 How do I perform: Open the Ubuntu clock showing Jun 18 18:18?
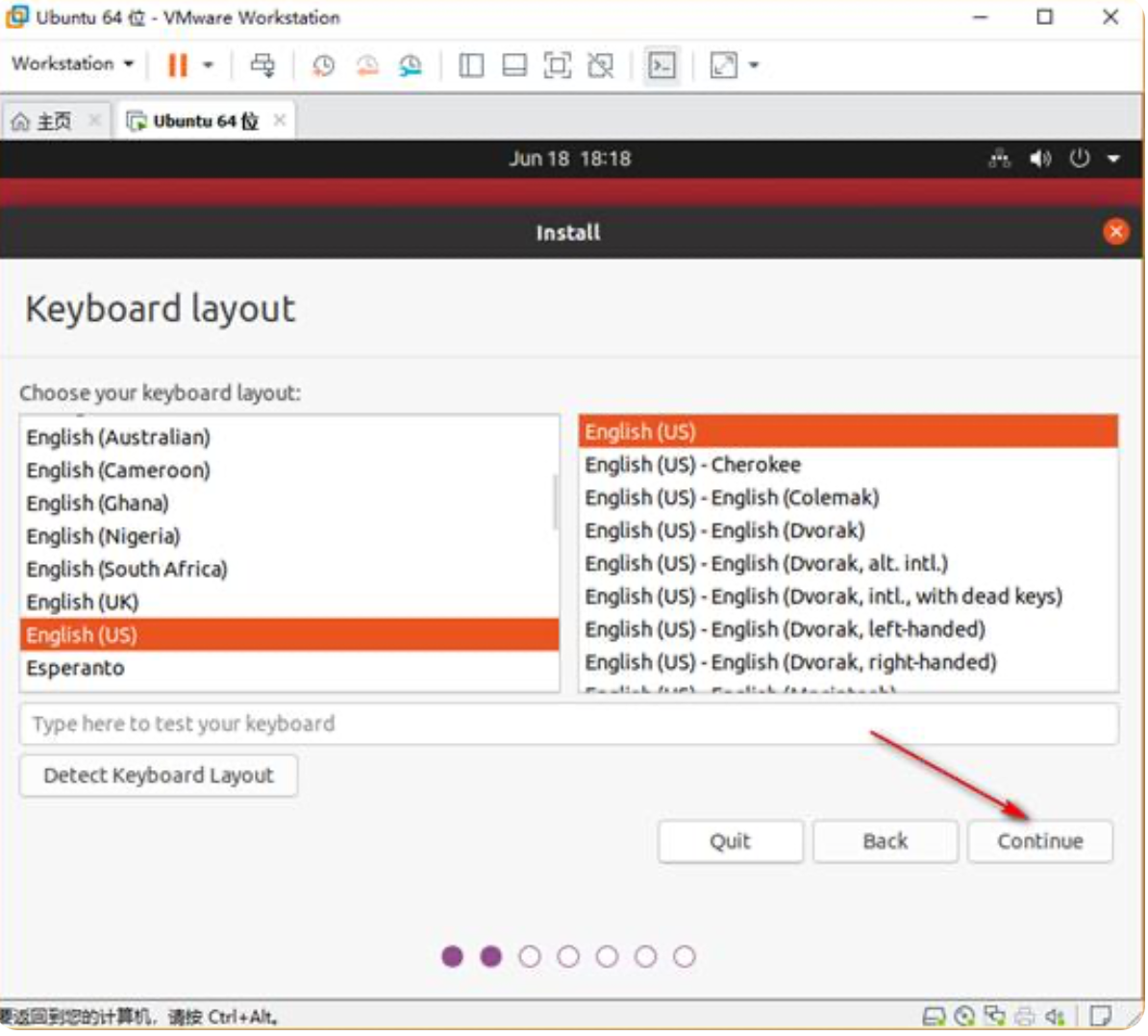click(569, 159)
